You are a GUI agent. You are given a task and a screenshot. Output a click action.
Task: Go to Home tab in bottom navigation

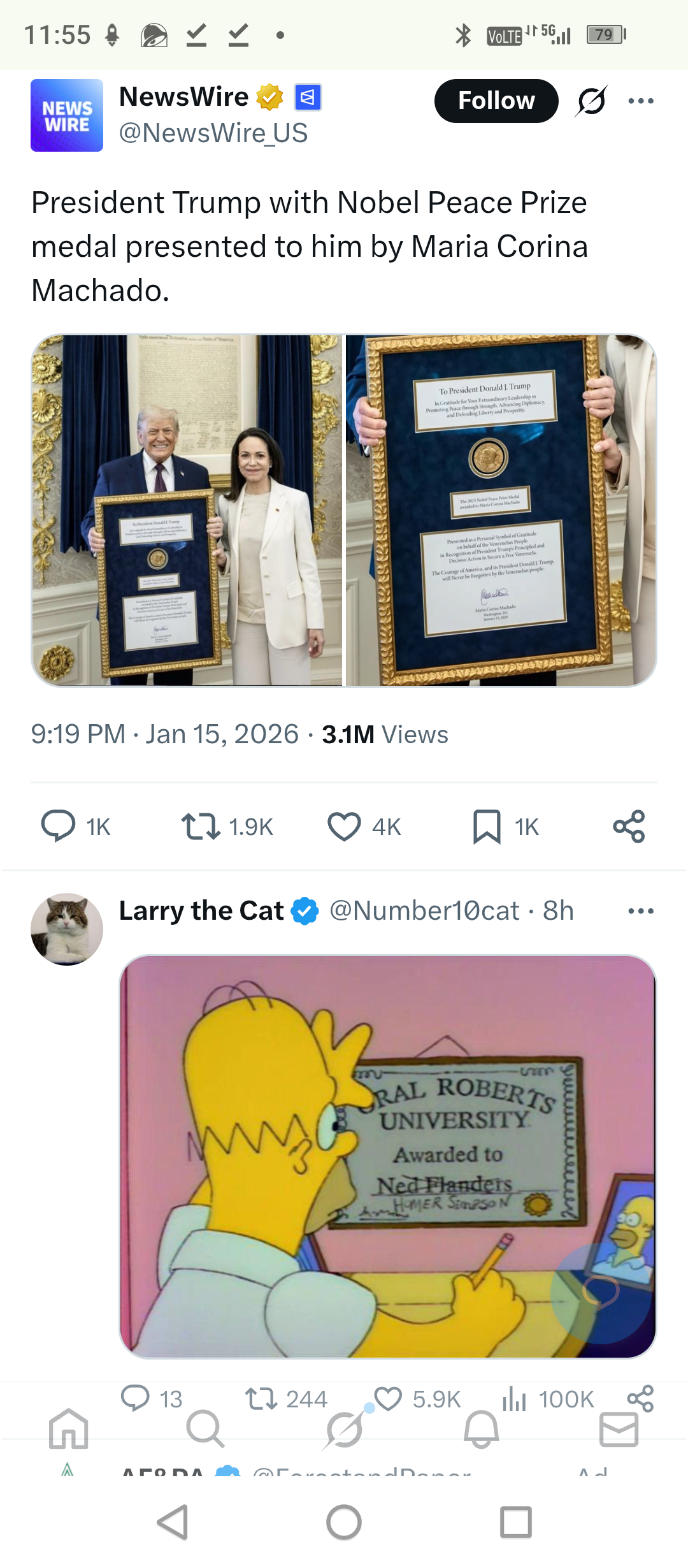[69, 1428]
